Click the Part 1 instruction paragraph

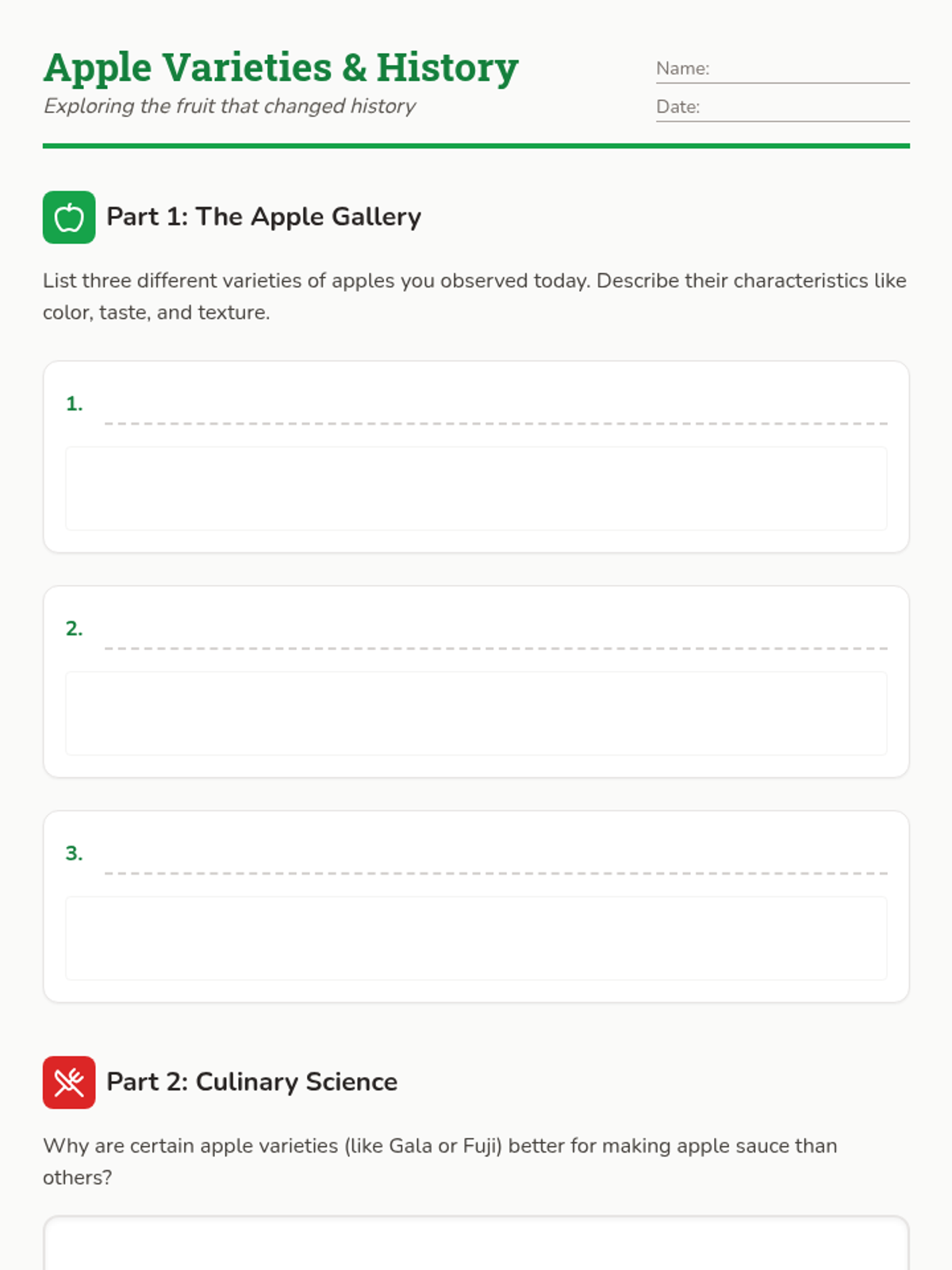pyautogui.click(x=474, y=296)
